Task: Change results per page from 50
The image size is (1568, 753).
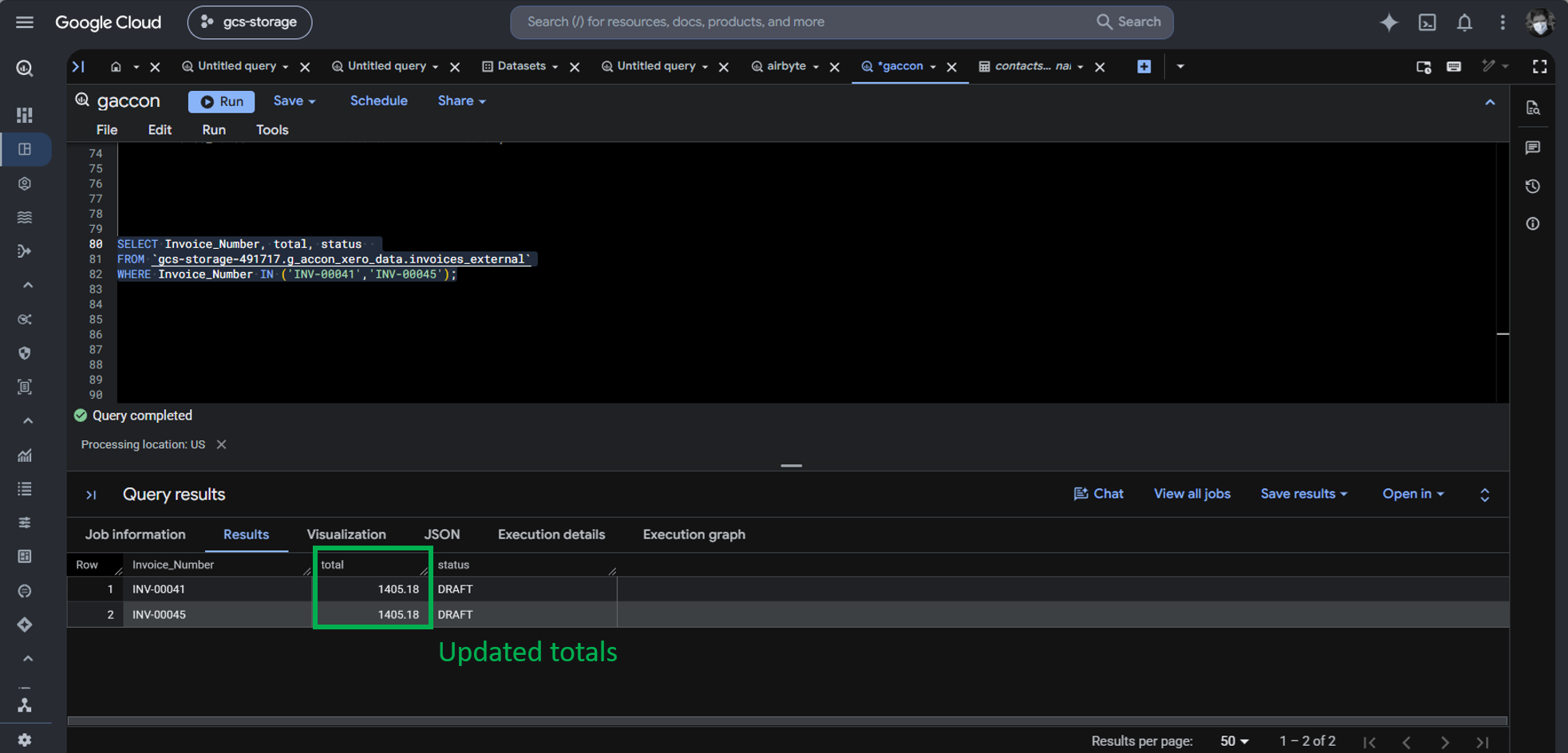Action: 1234,741
